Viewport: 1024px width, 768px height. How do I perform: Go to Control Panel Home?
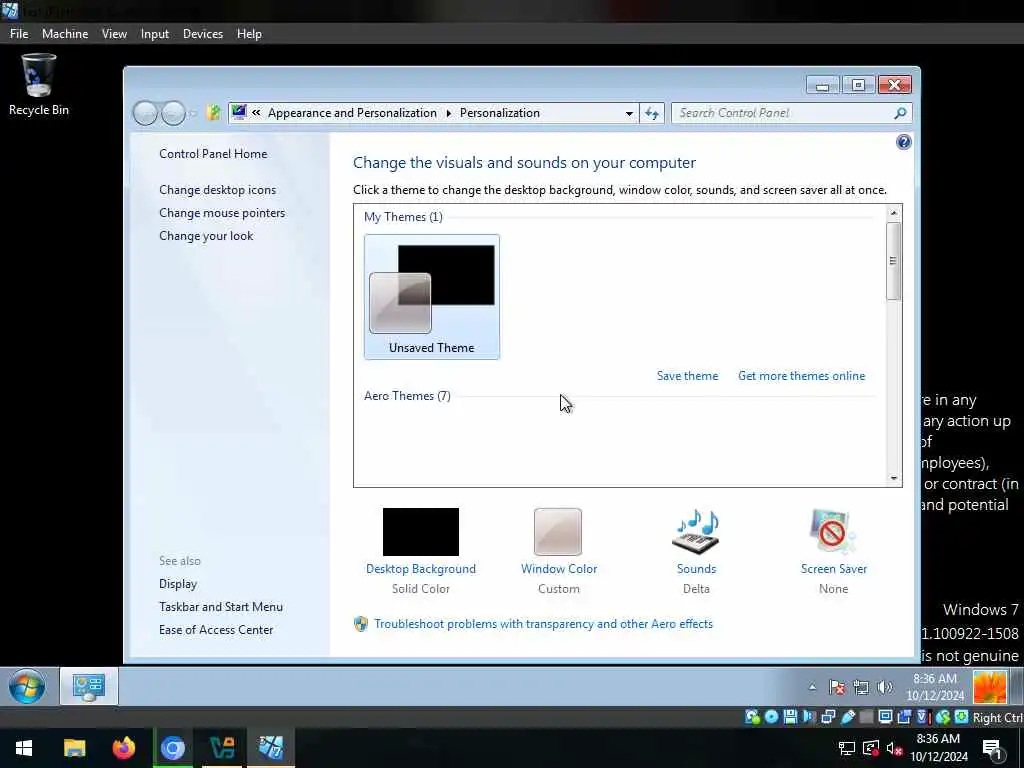point(213,154)
